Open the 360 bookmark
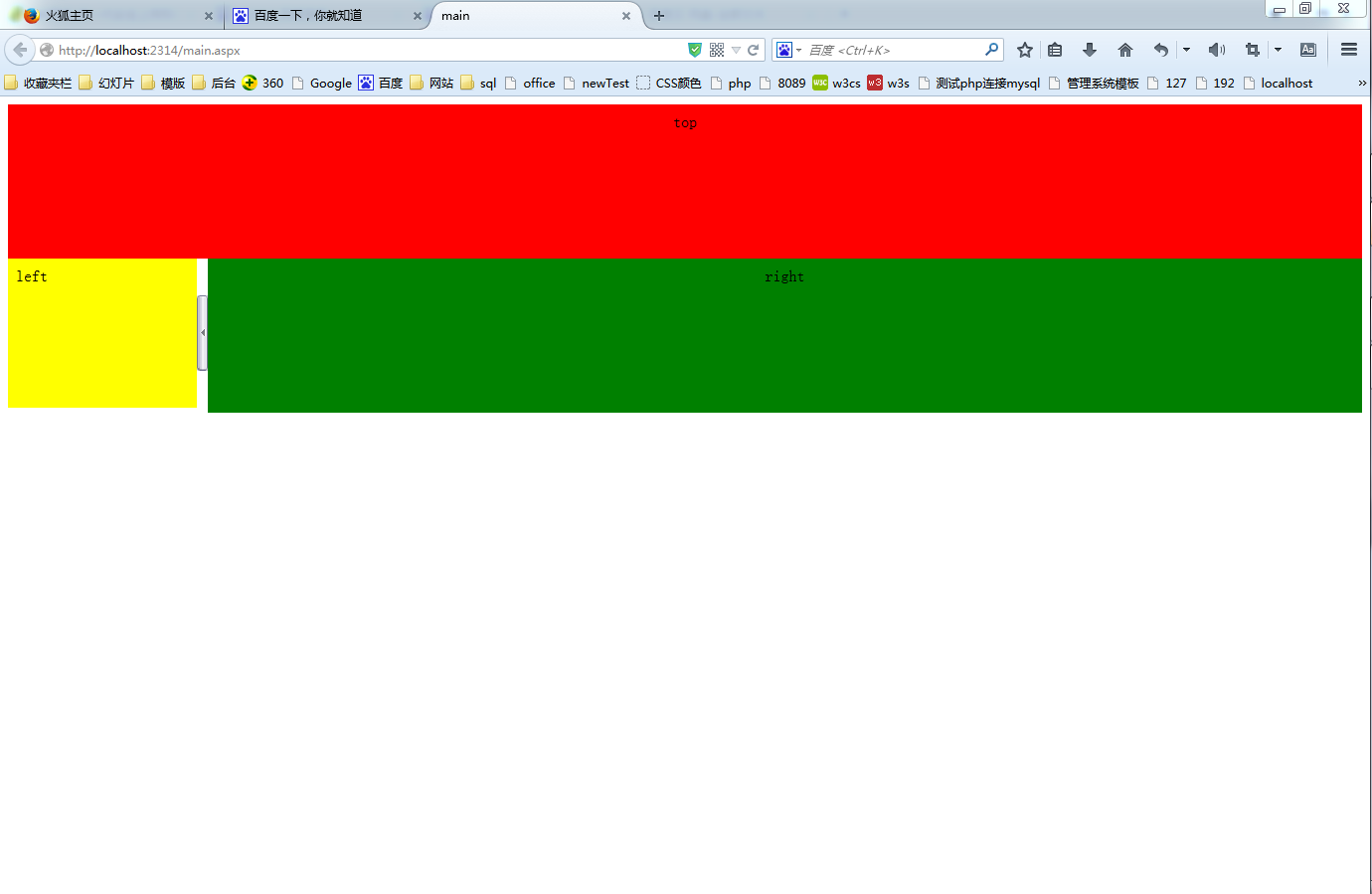1372x894 pixels. (x=263, y=83)
